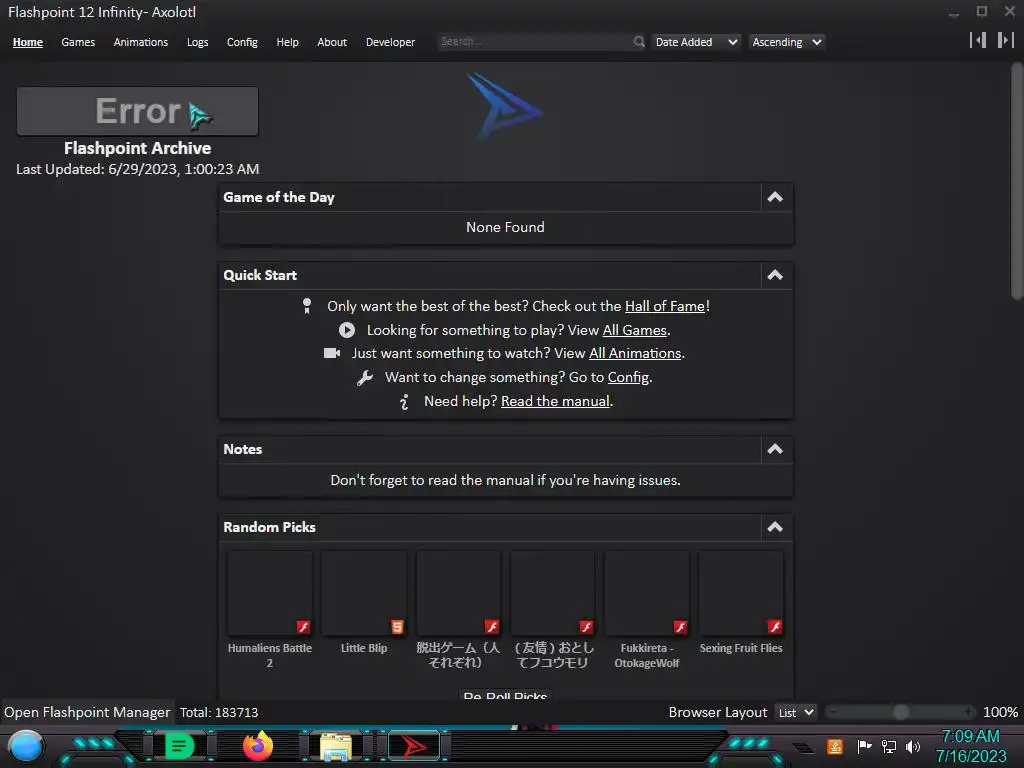Click Flash badge on Fukkireta - OtokageWolf
The image size is (1024, 768).
pyautogui.click(x=680, y=627)
